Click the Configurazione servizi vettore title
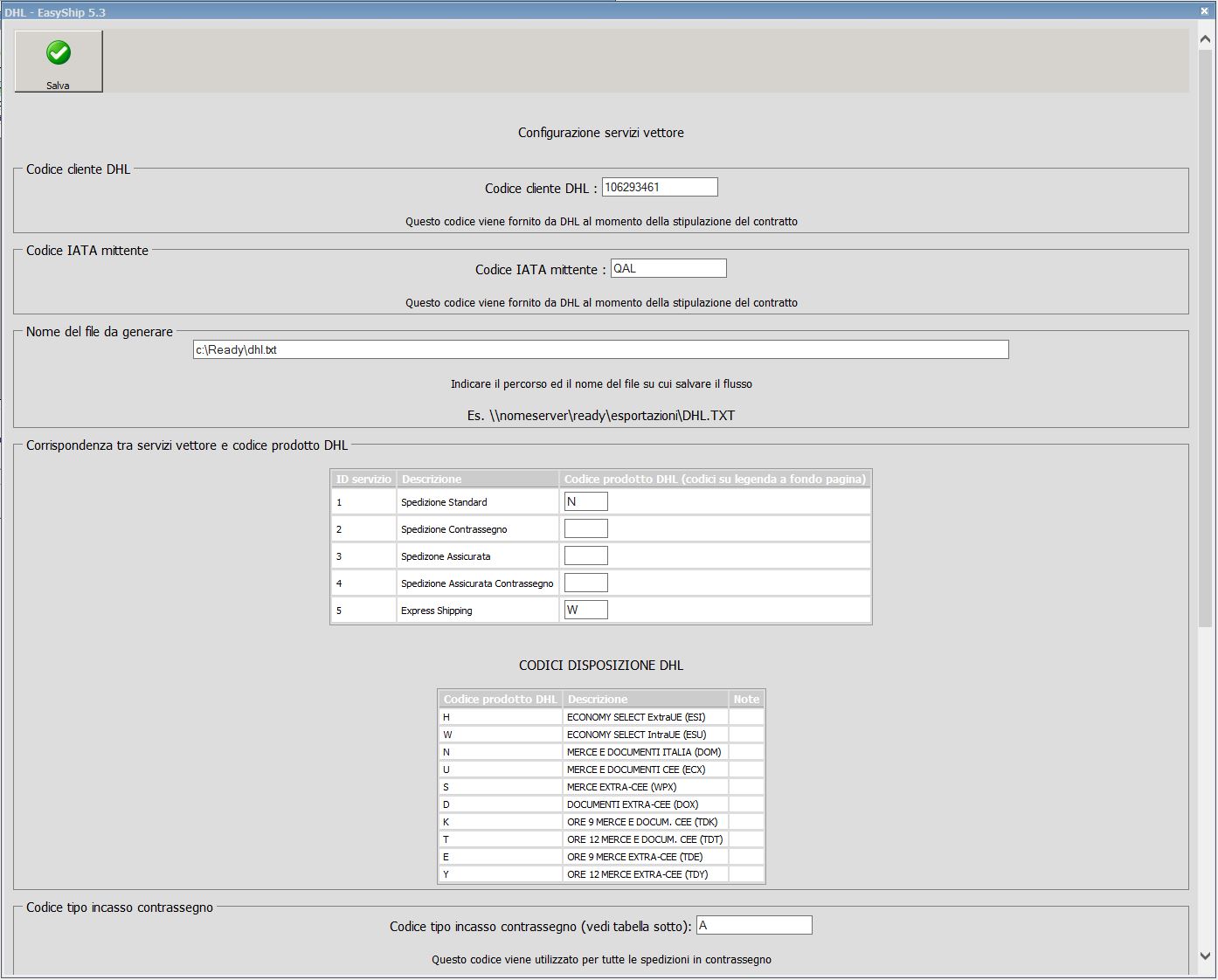The image size is (1218, 980). 601,133
